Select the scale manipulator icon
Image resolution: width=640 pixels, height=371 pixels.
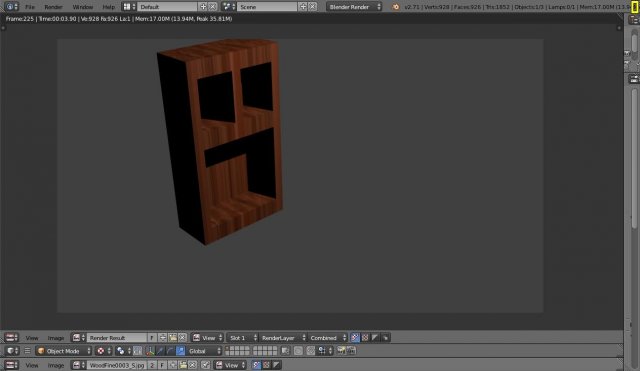180,351
